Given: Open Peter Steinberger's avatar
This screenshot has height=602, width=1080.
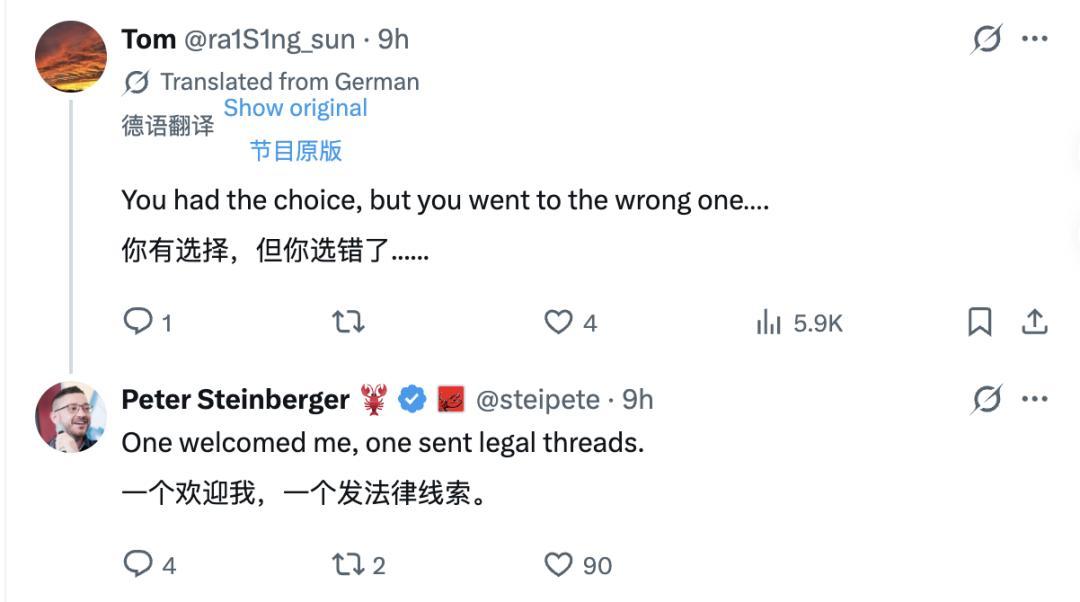Looking at the screenshot, I should pos(70,416).
